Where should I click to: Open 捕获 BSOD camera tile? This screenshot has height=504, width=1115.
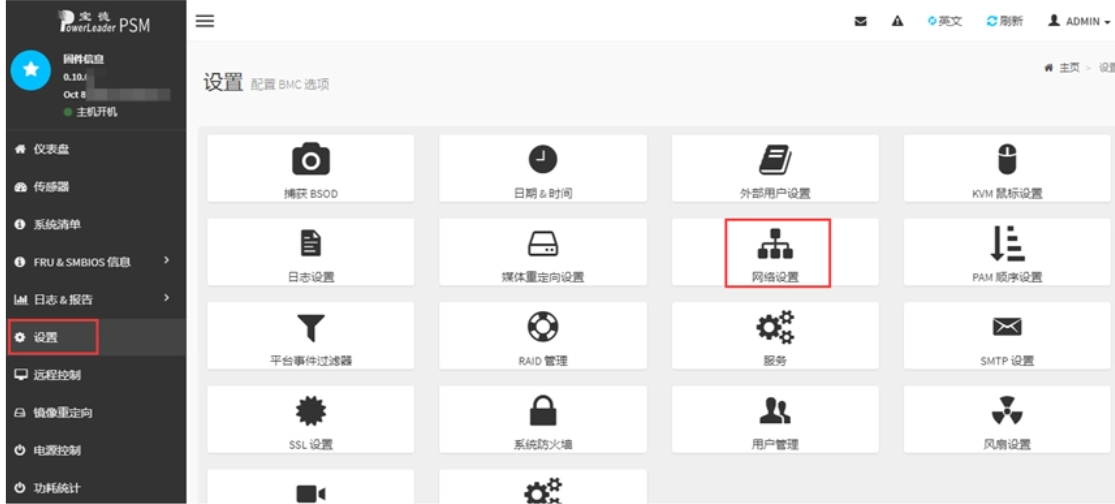pos(311,168)
